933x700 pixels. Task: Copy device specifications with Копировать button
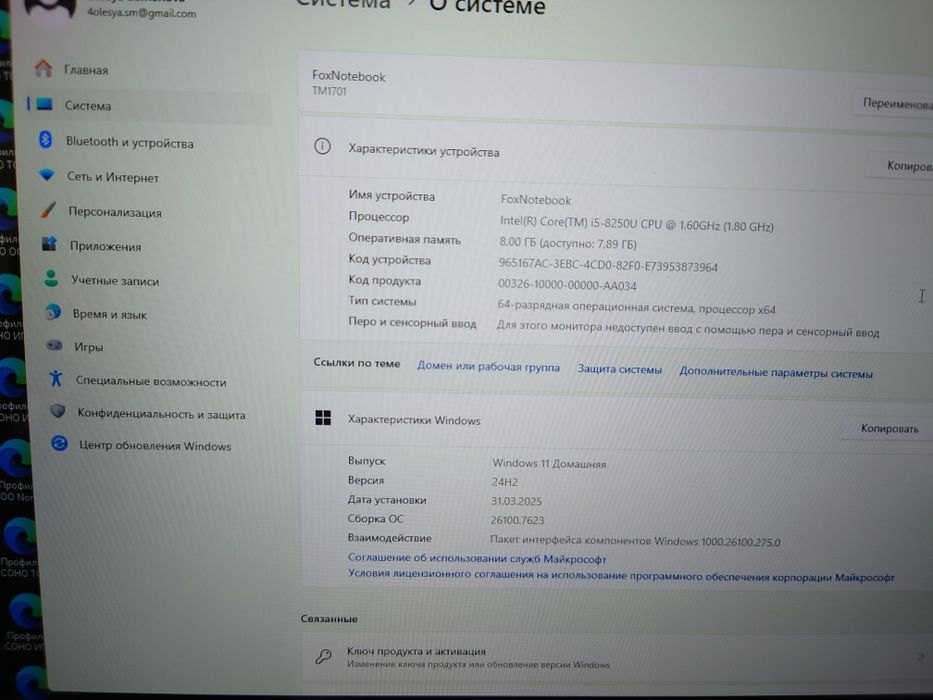click(901, 165)
